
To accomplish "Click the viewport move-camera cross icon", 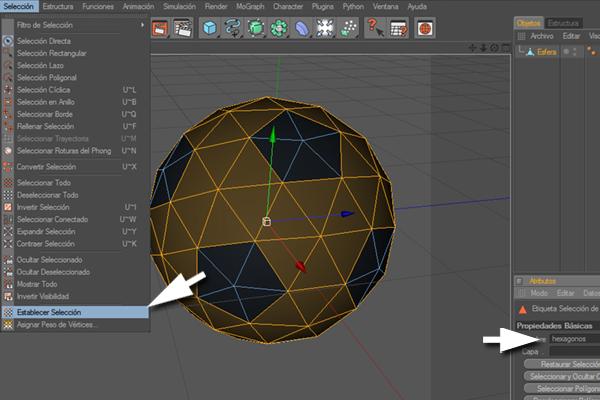I will pos(472,48).
